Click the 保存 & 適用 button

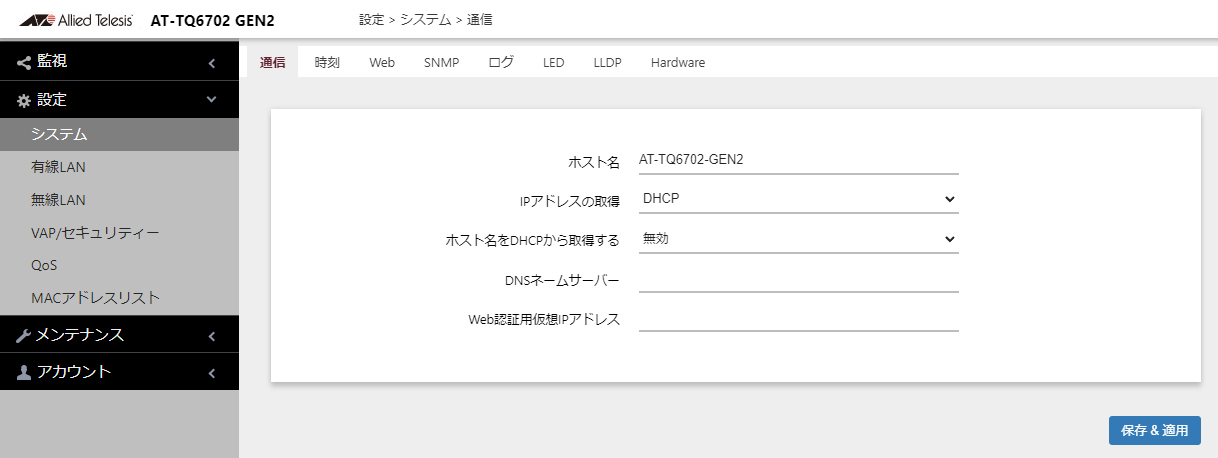pyautogui.click(x=1154, y=431)
